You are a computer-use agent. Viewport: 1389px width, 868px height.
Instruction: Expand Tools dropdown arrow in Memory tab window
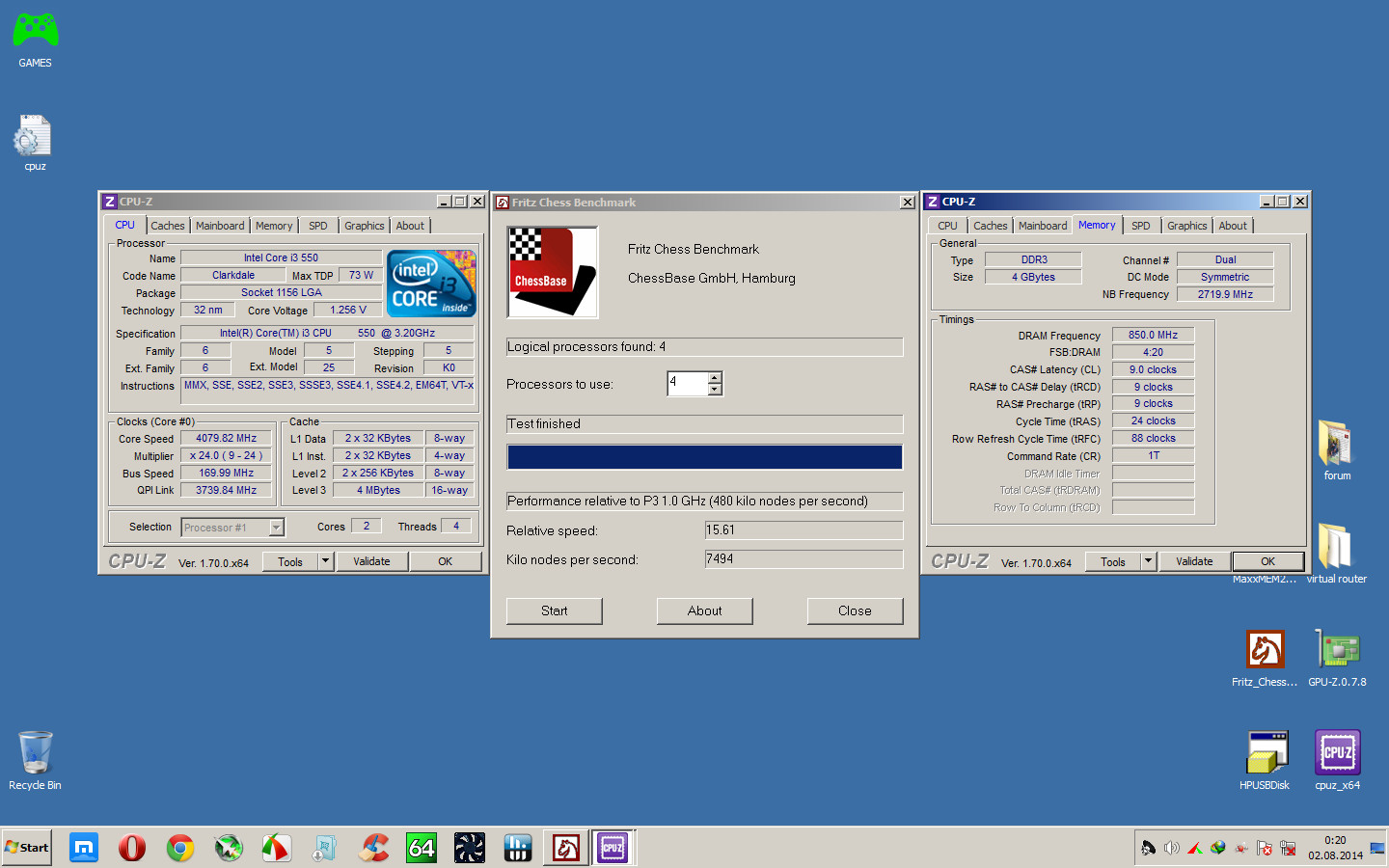1149,561
